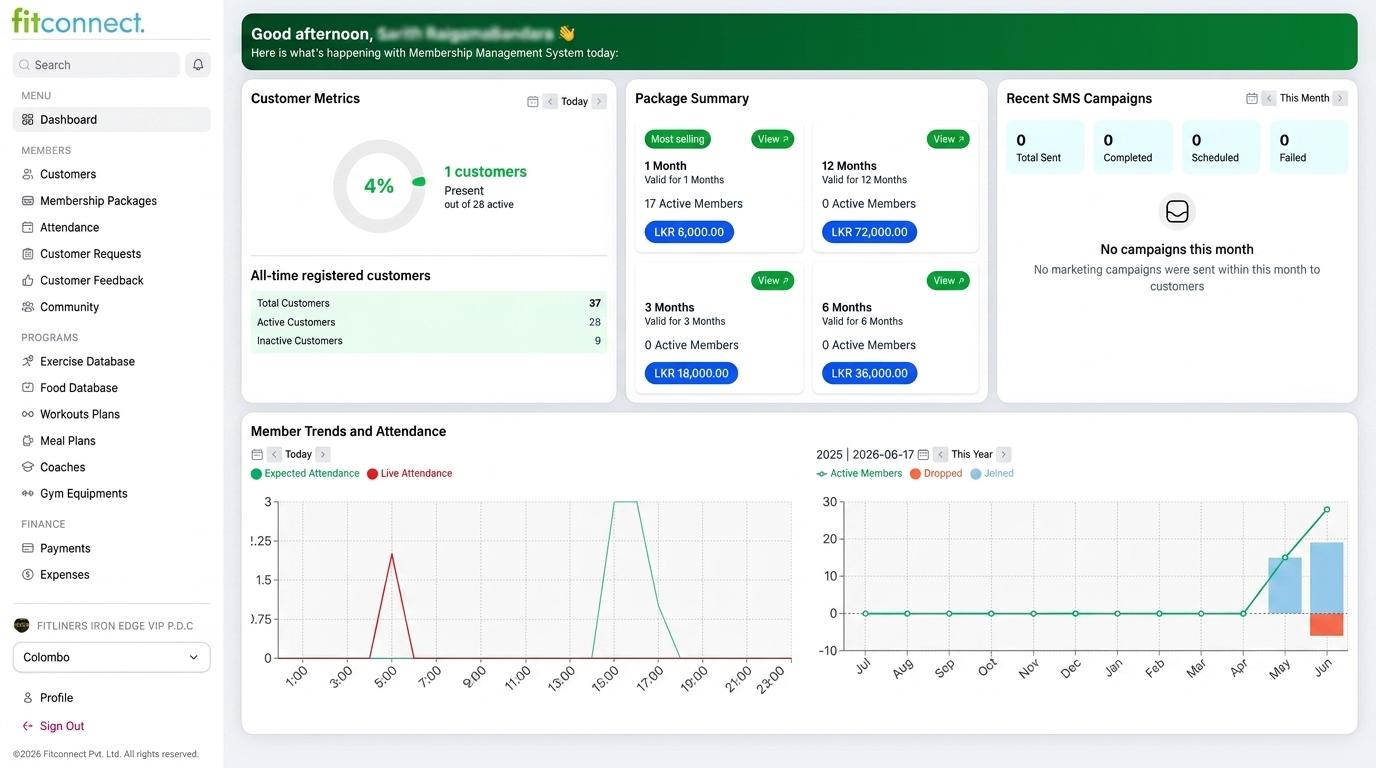
Task: Click the LKR 6,000.00 price badge
Action: pyautogui.click(x=689, y=232)
